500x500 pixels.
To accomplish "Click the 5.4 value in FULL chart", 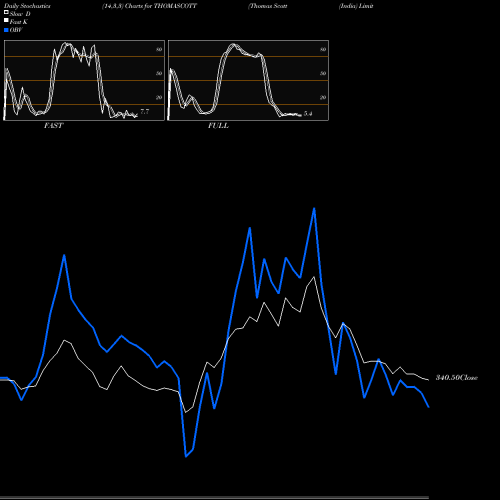I will click(x=308, y=114).
